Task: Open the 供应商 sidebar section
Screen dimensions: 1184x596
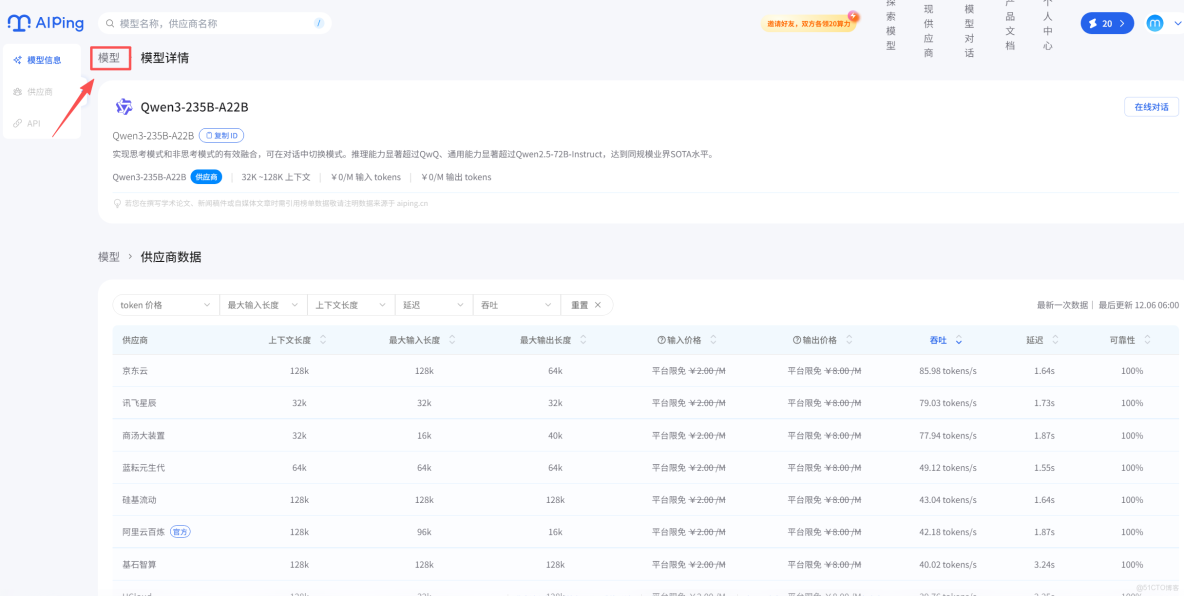Action: point(38,91)
